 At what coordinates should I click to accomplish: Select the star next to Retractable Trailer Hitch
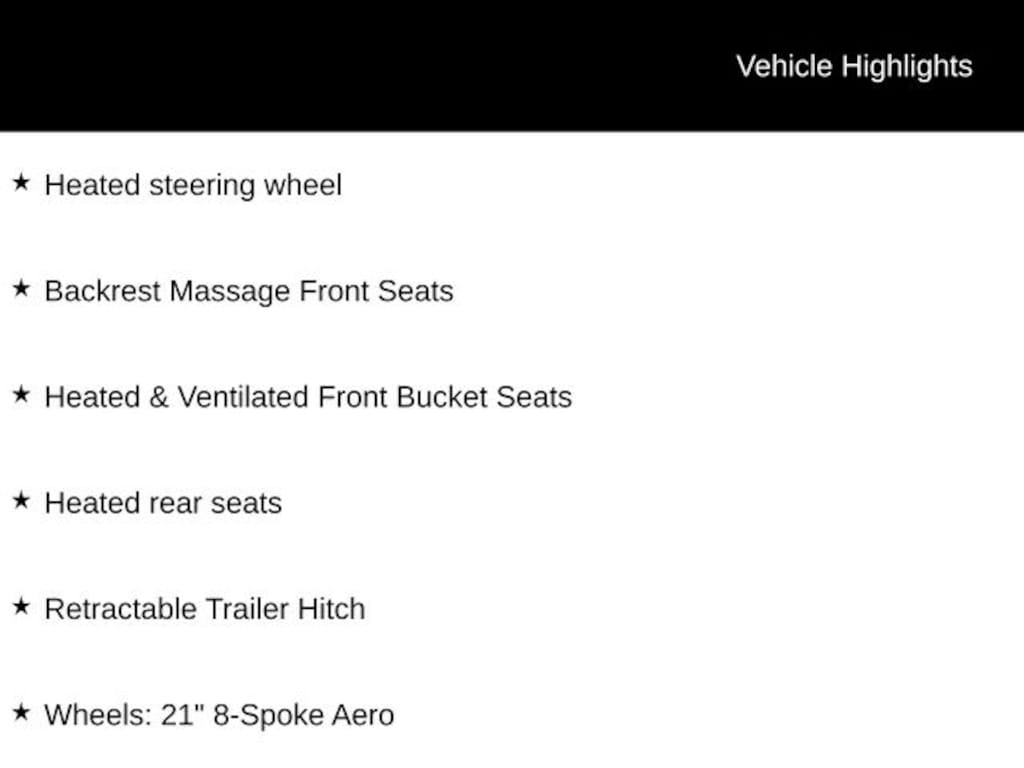click(x=21, y=607)
